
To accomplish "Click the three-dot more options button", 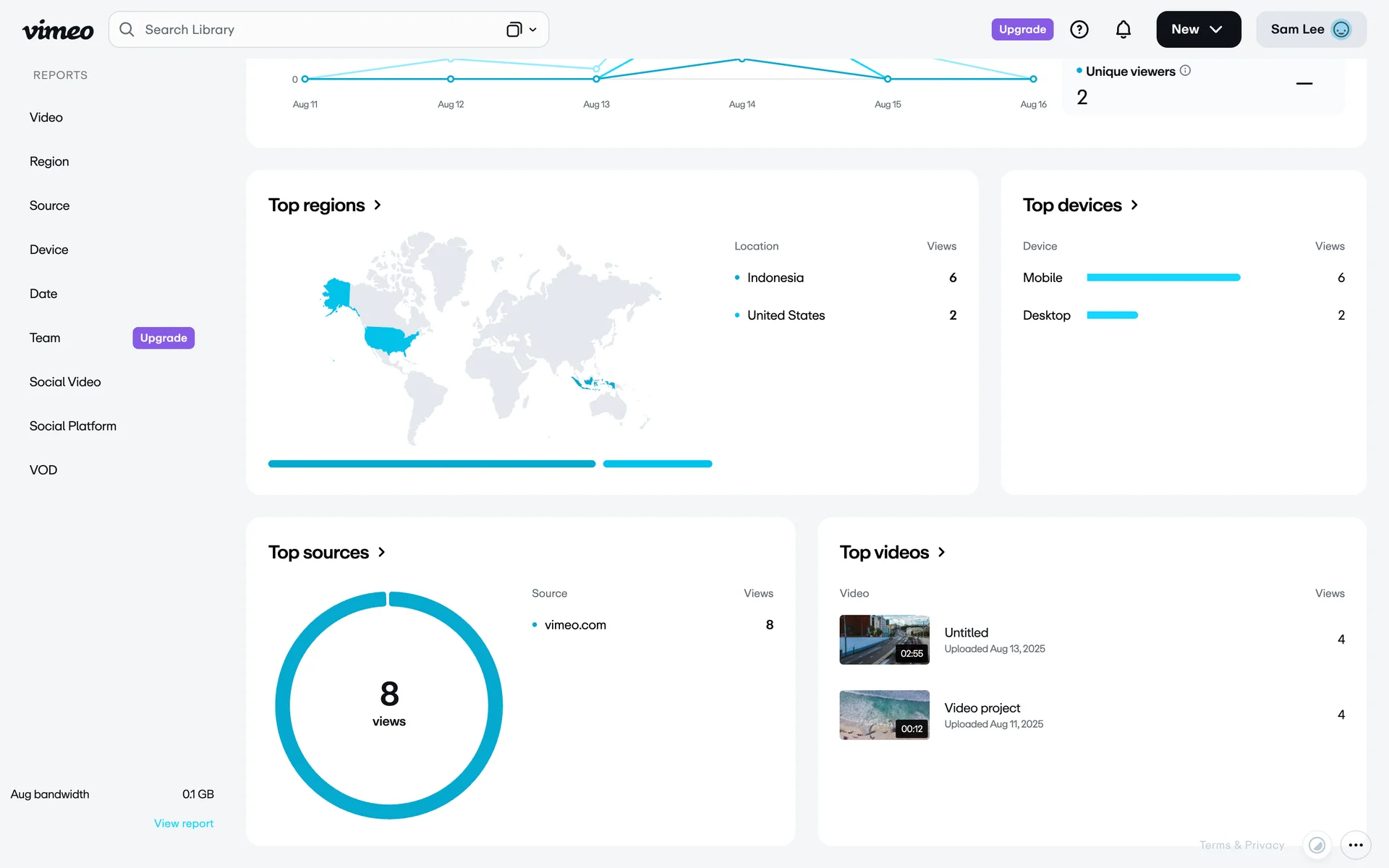I will pyautogui.click(x=1355, y=845).
